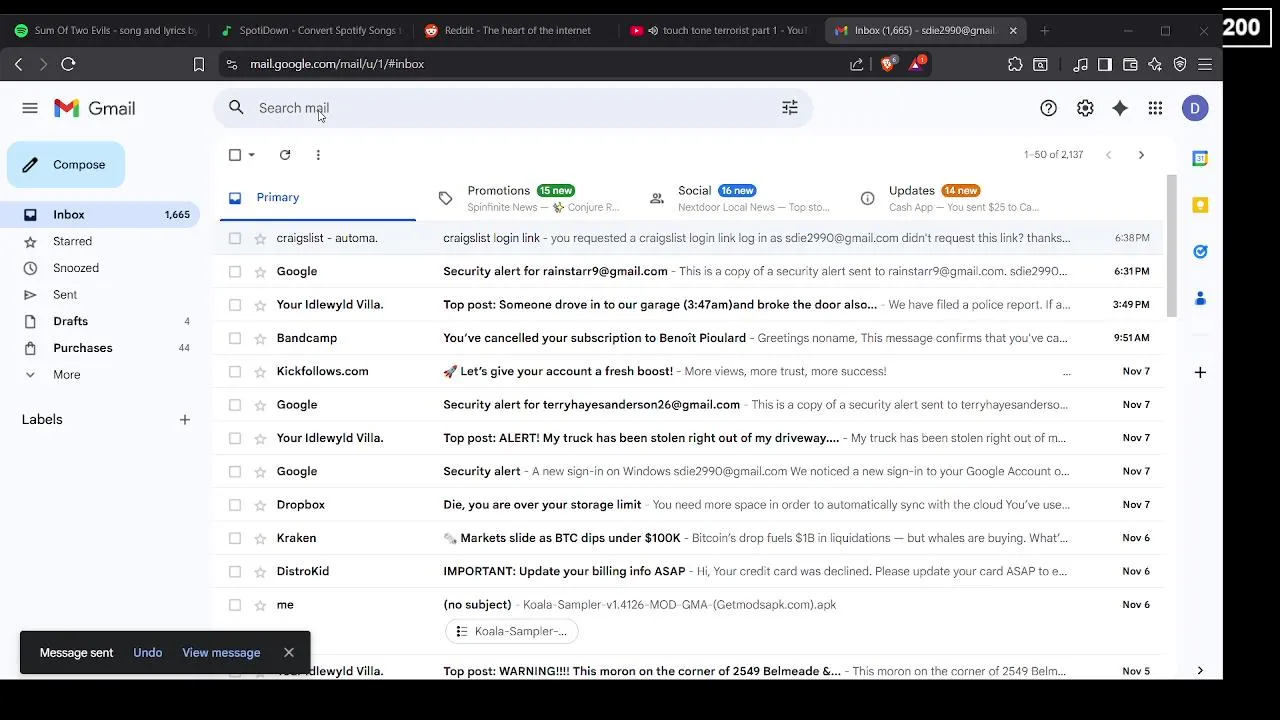Open the browser extensions puzzle icon
The image size is (1280, 720).
[x=1015, y=64]
